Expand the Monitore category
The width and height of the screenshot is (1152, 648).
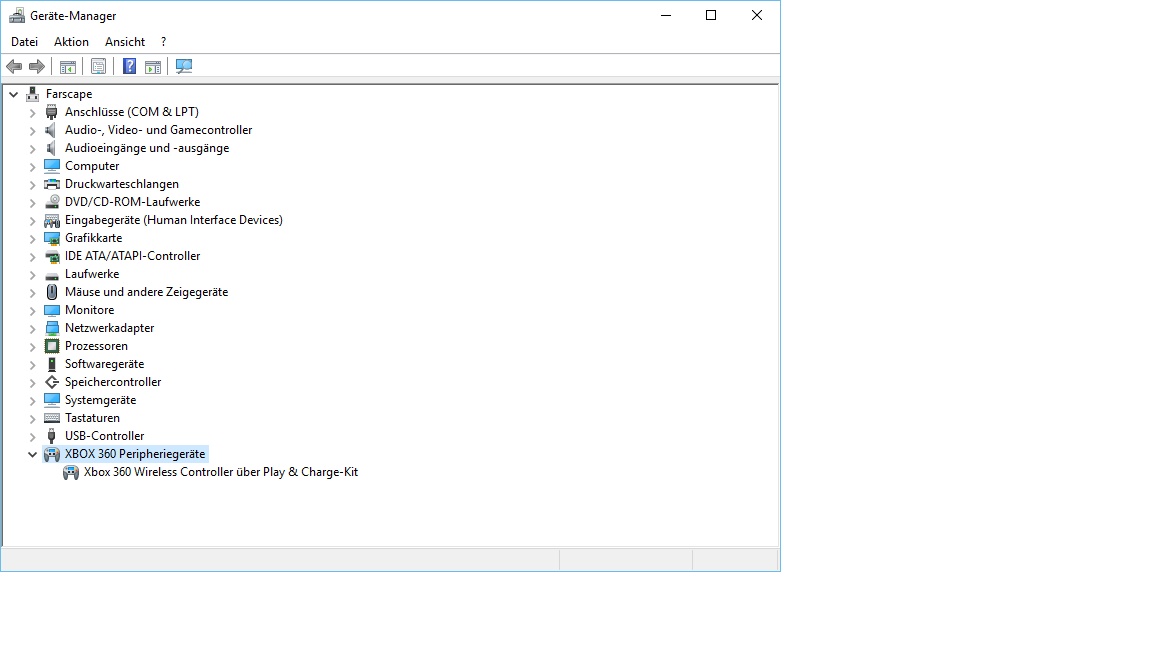[x=32, y=310]
